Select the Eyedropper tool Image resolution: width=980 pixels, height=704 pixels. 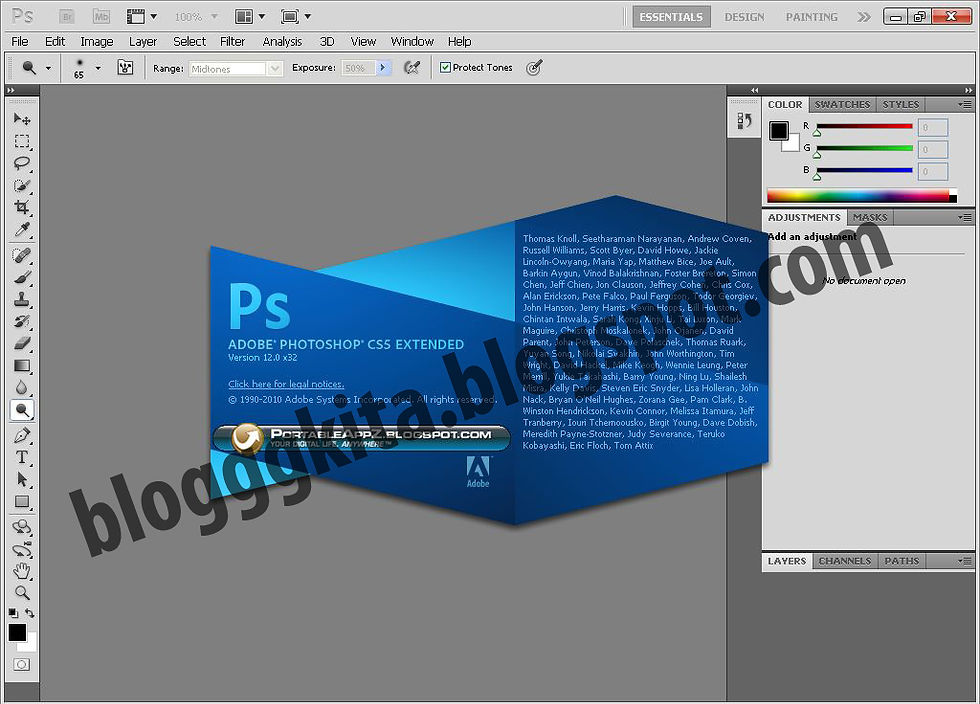tap(22, 230)
